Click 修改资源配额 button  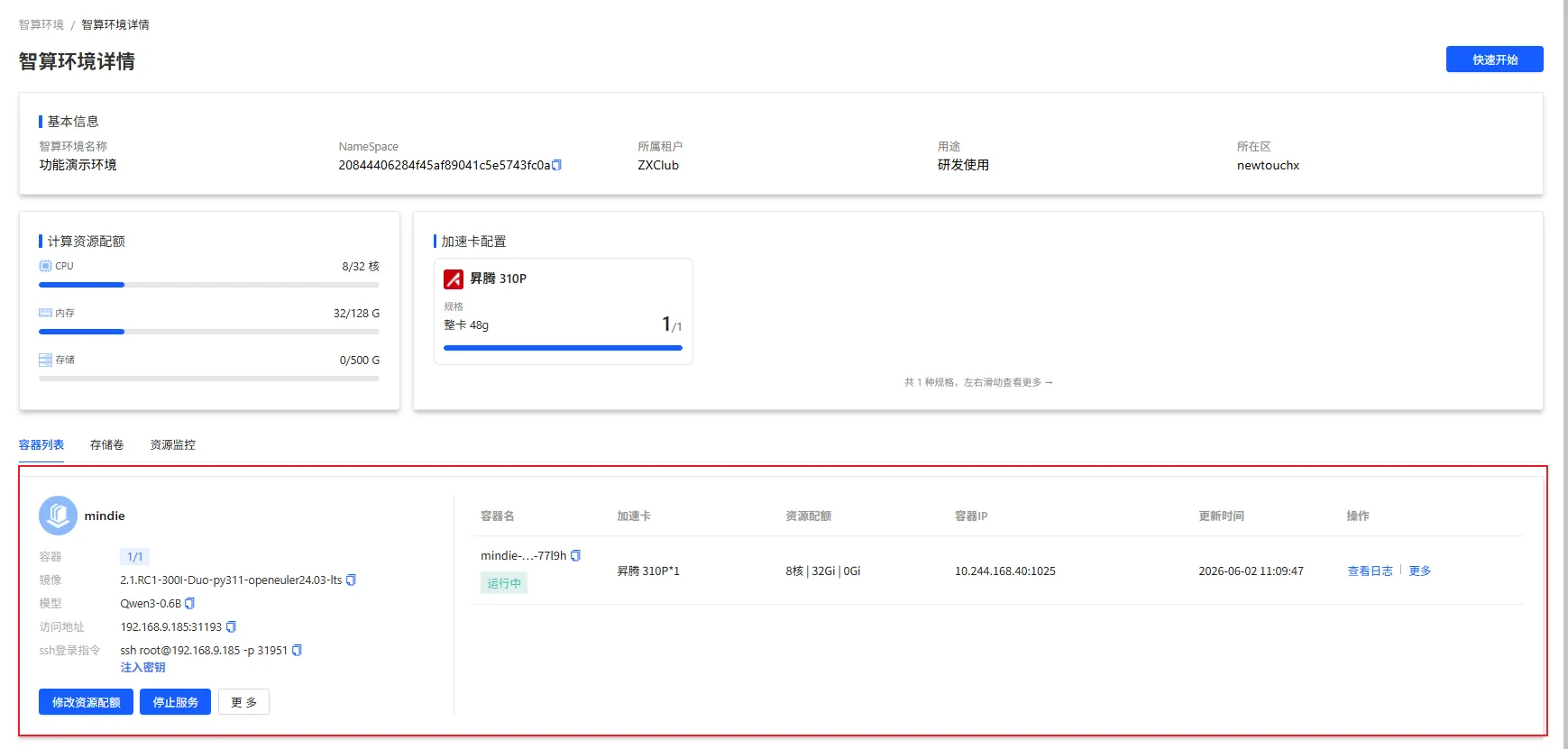point(86,702)
